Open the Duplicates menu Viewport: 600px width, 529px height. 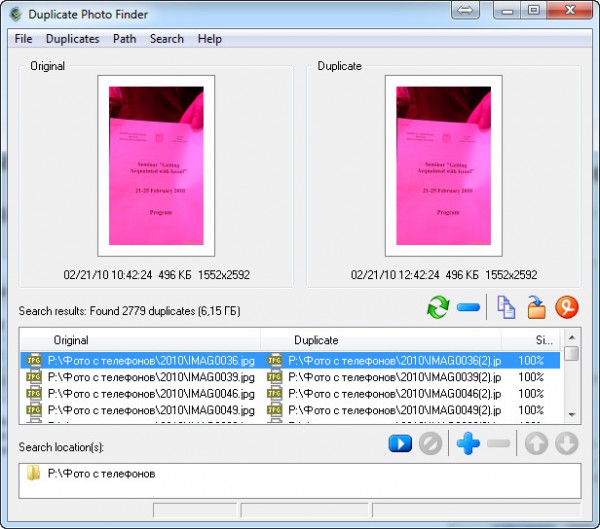(73, 39)
